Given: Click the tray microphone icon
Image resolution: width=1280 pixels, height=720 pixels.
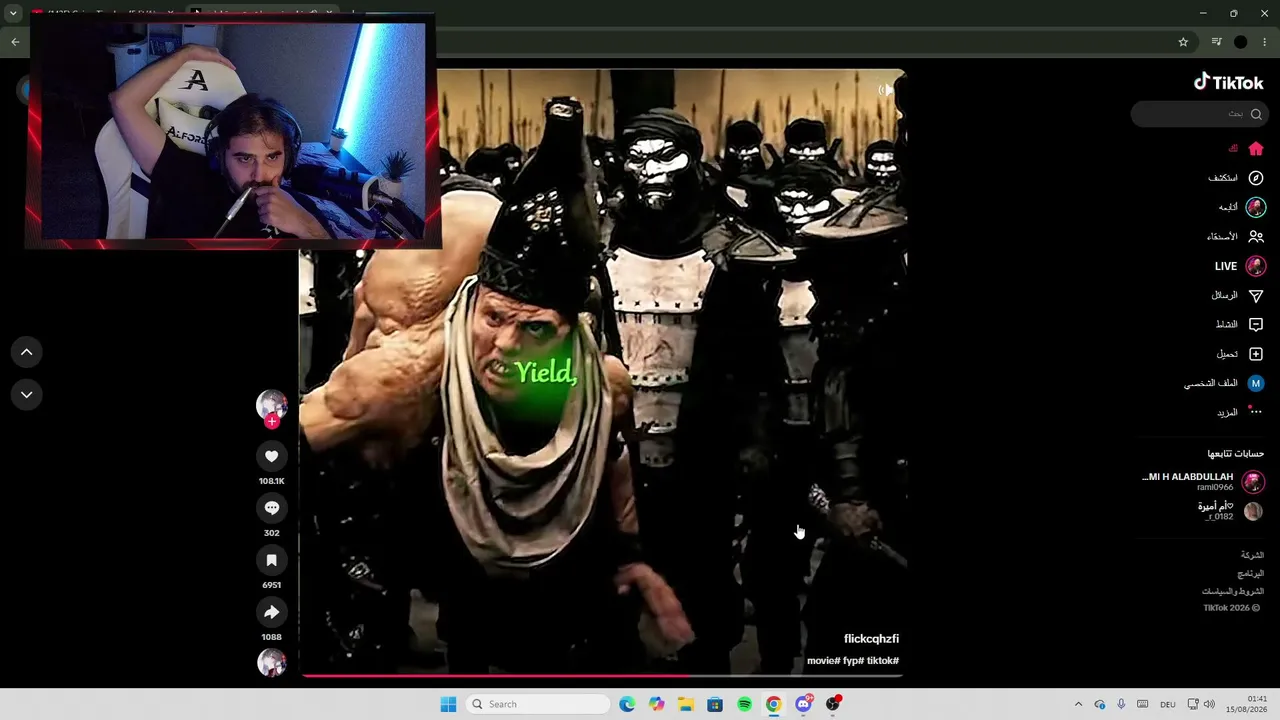Looking at the screenshot, I should [1121, 704].
